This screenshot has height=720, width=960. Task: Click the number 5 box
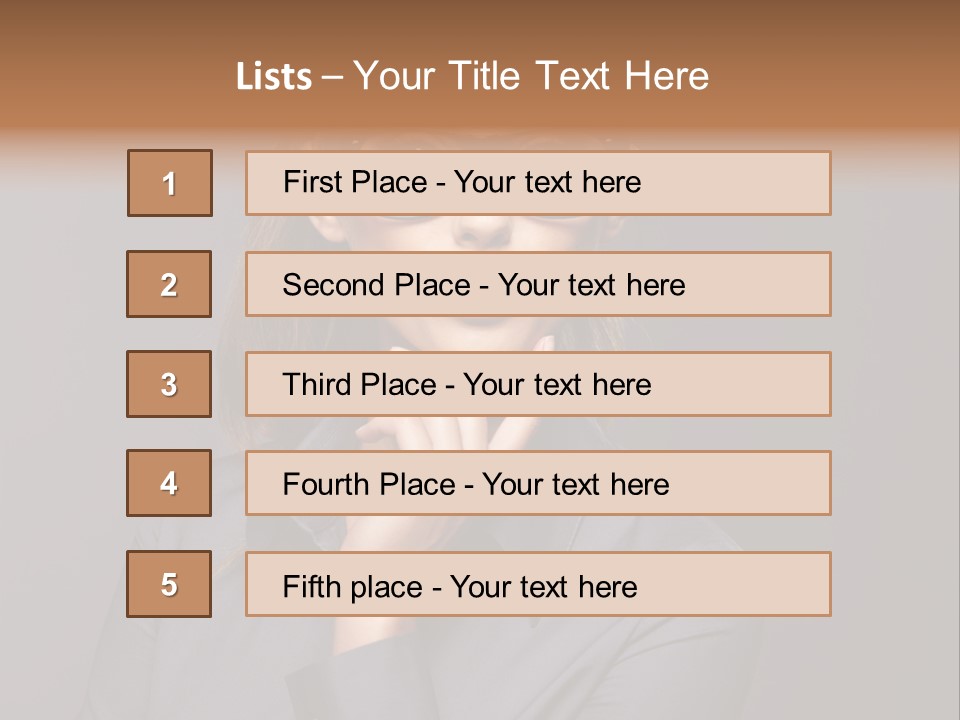[169, 584]
